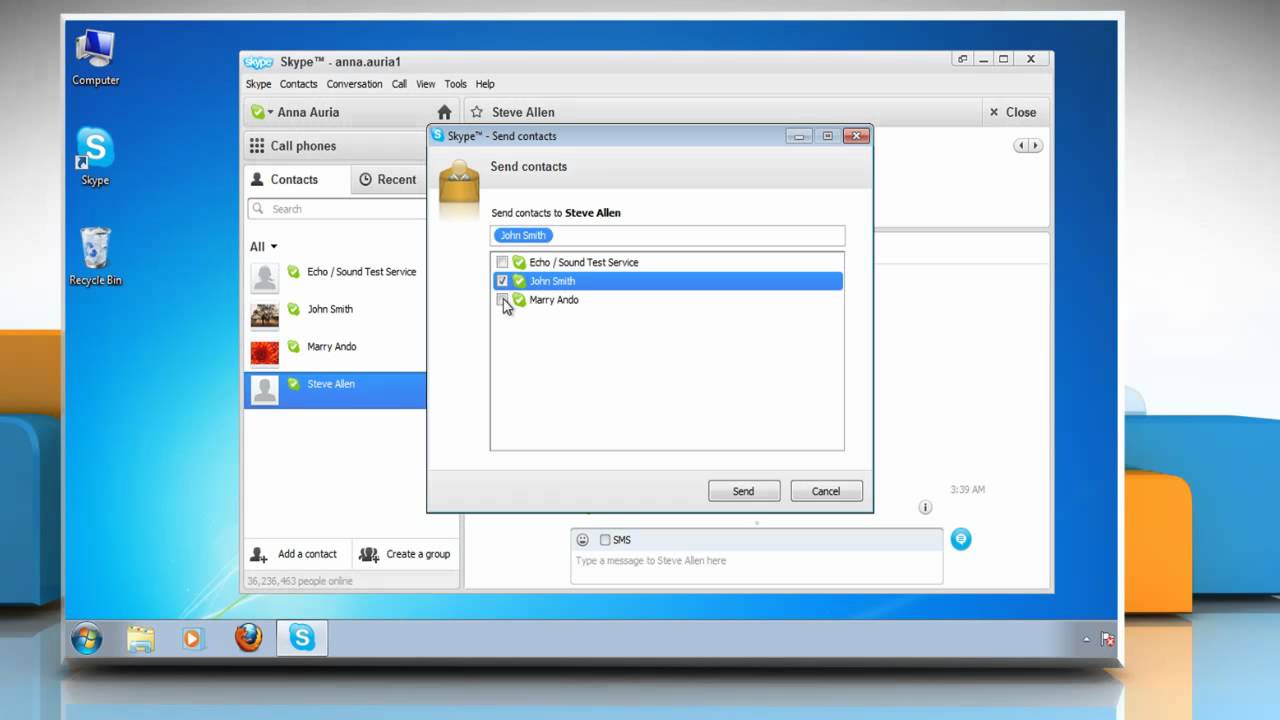Viewport: 1280px width, 720px height.
Task: Open the Computer desktop icon
Action: pos(95,57)
